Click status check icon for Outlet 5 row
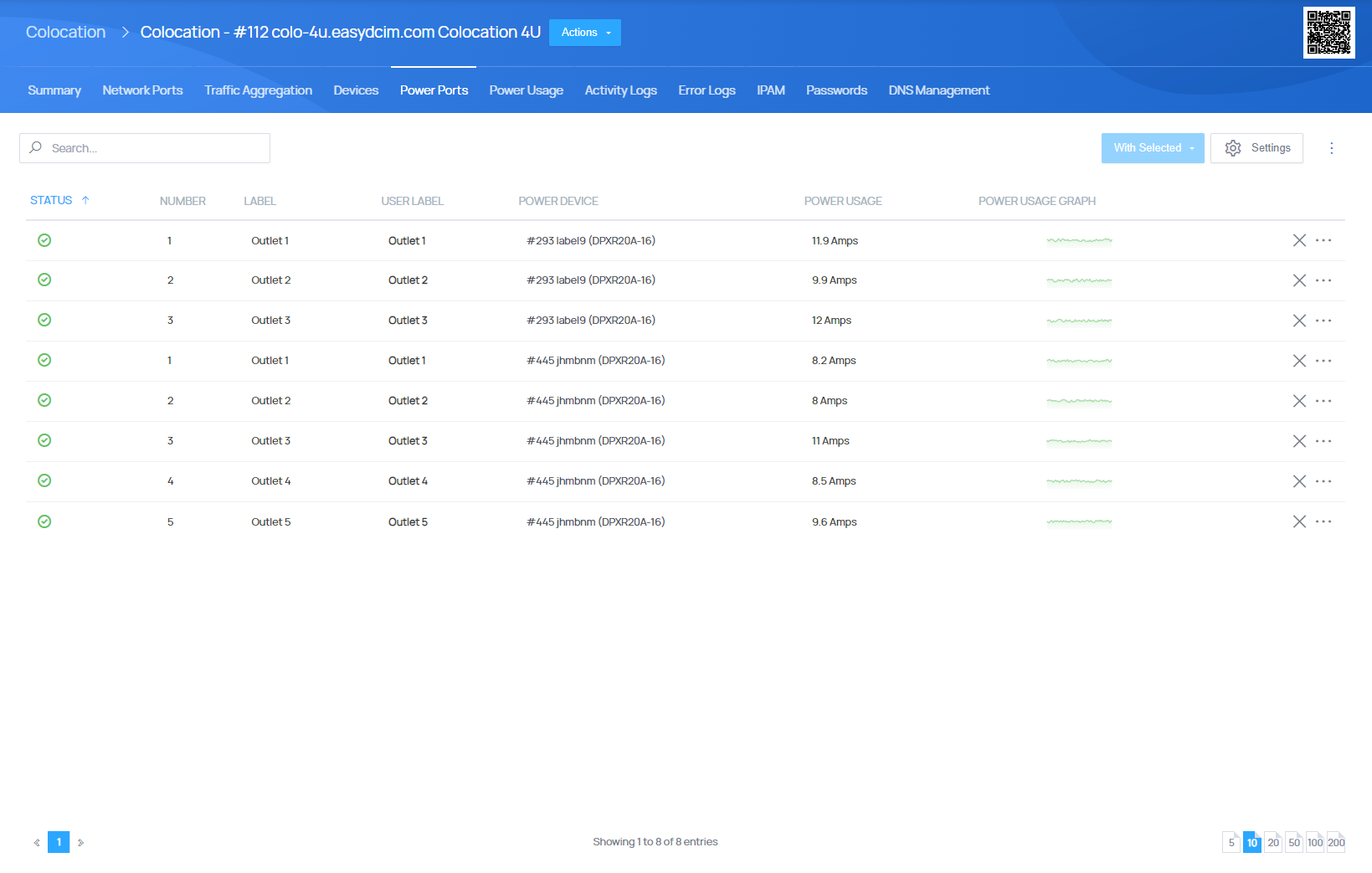This screenshot has height=873, width=1372. tap(44, 521)
